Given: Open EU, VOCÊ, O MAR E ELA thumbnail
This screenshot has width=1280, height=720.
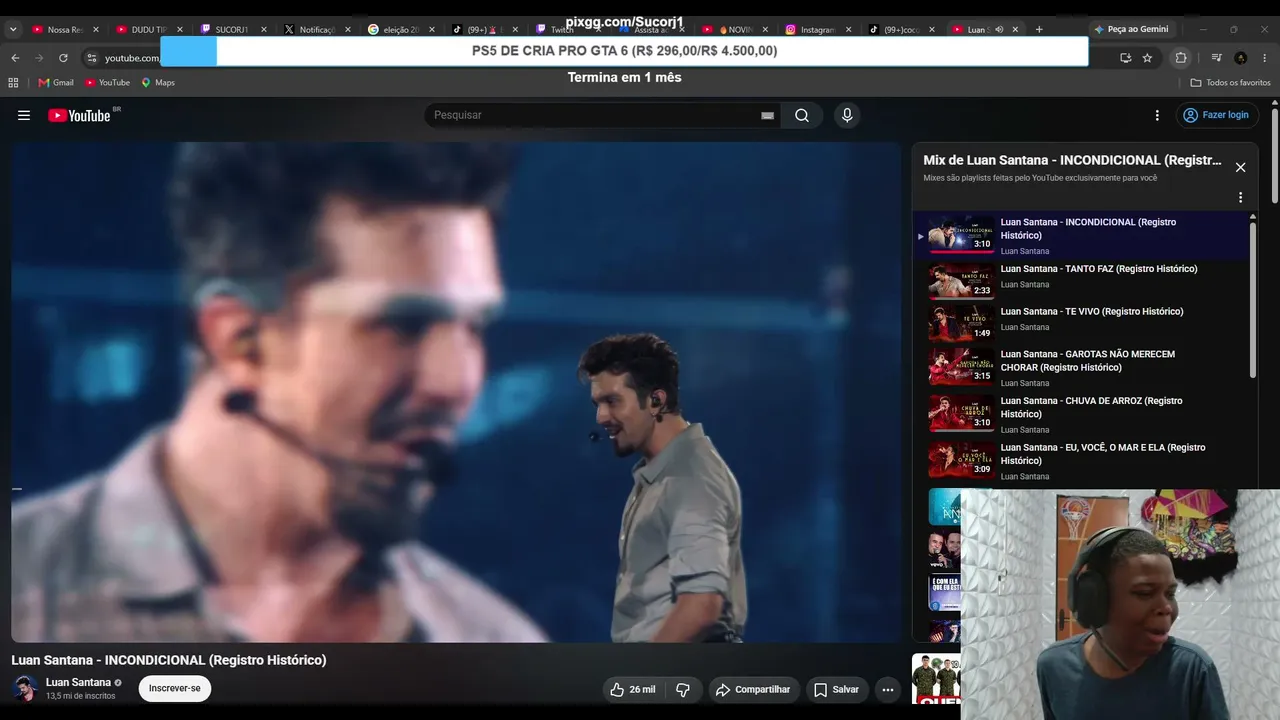Looking at the screenshot, I should click(961, 460).
